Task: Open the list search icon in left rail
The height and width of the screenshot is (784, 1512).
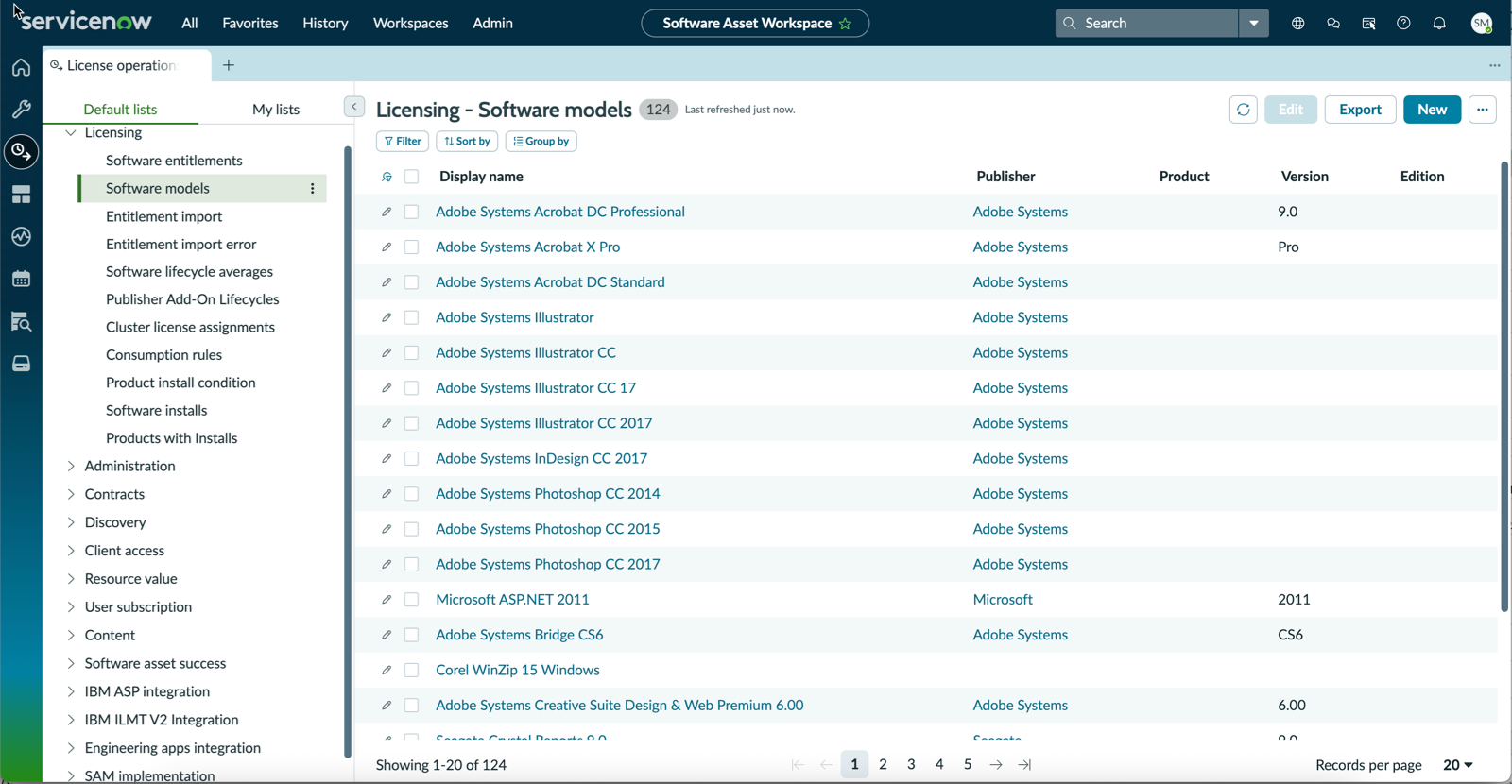Action: (21, 321)
